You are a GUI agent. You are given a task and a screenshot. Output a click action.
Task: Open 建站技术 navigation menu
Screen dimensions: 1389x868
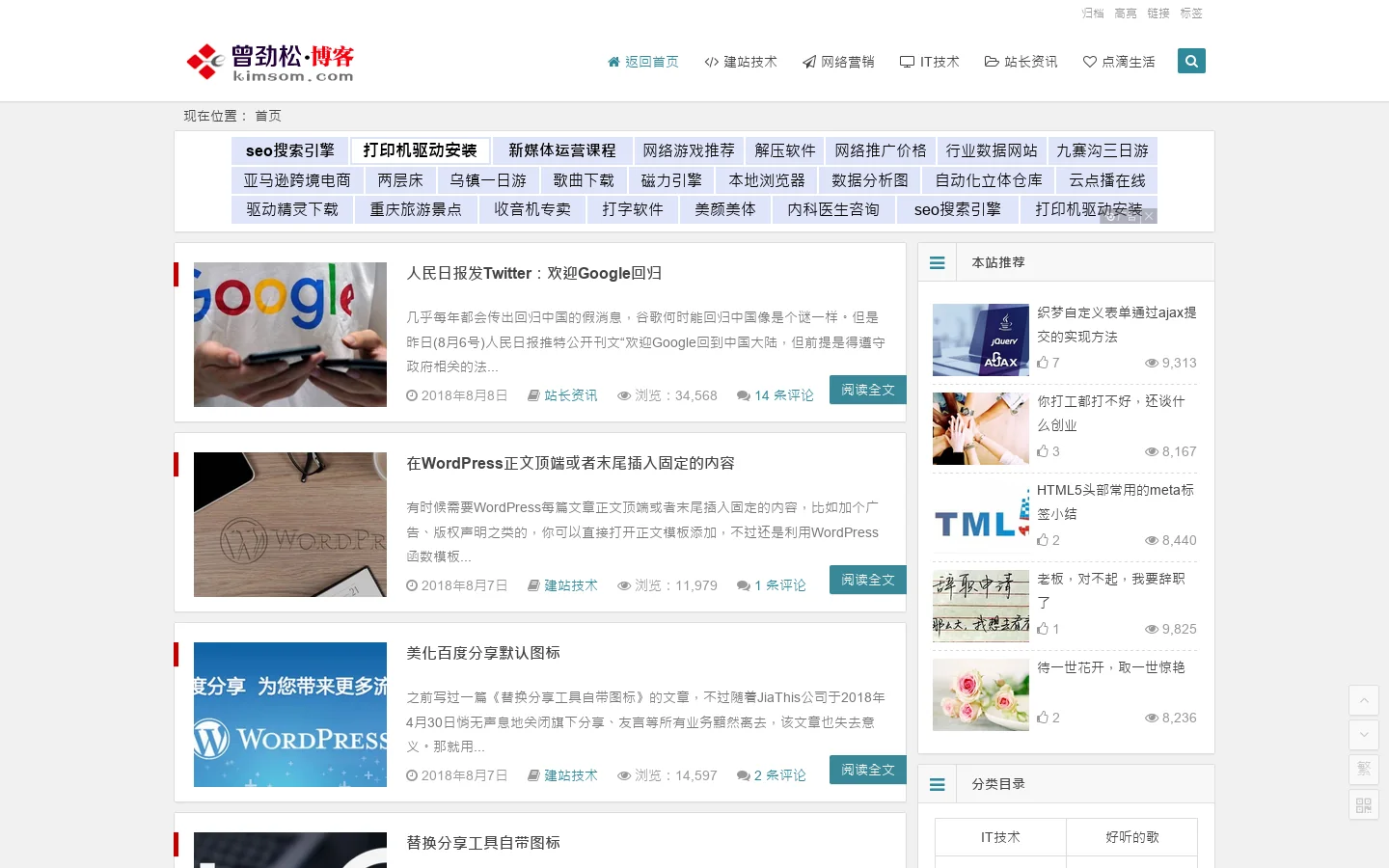click(741, 62)
